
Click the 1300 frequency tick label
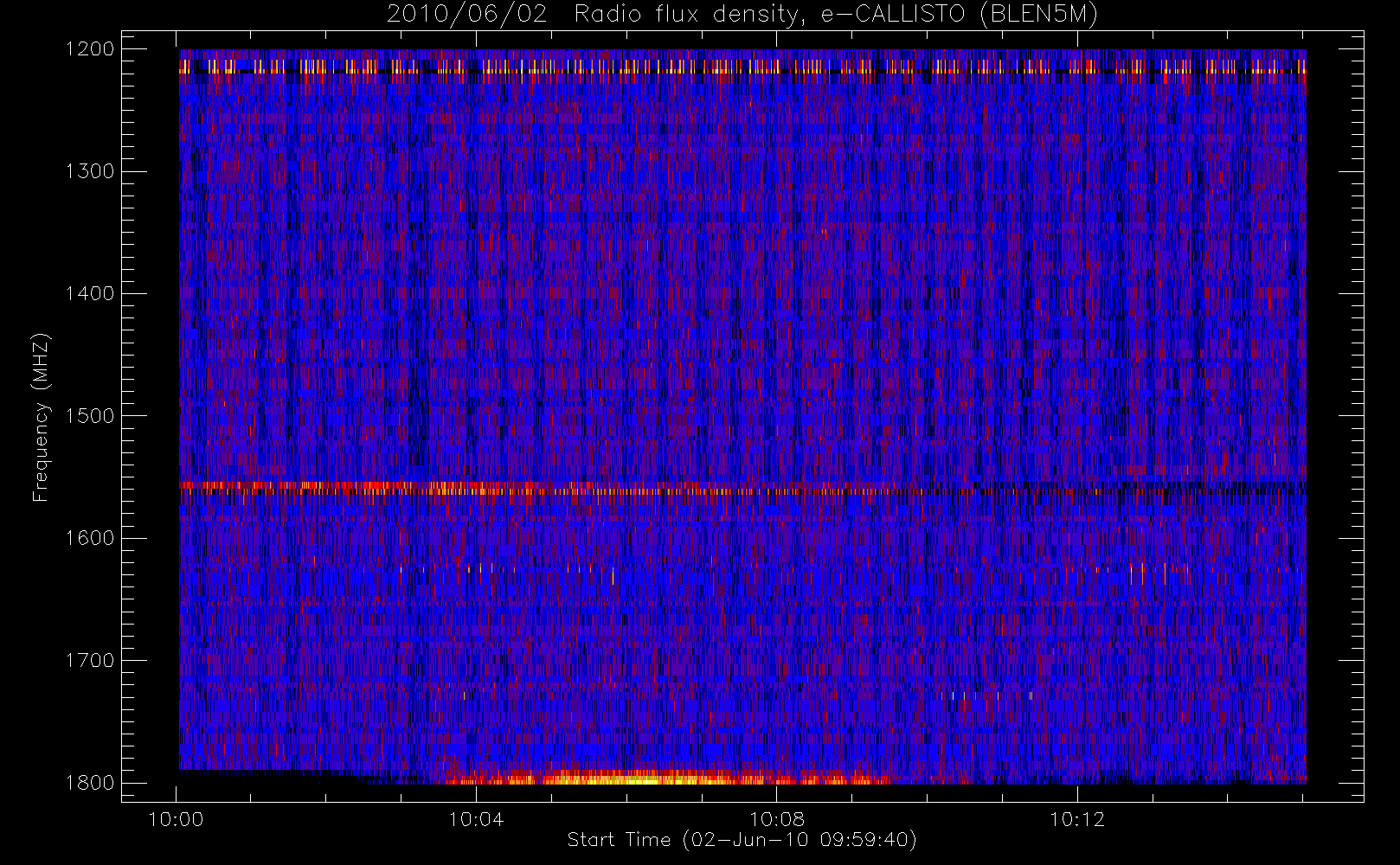point(90,171)
